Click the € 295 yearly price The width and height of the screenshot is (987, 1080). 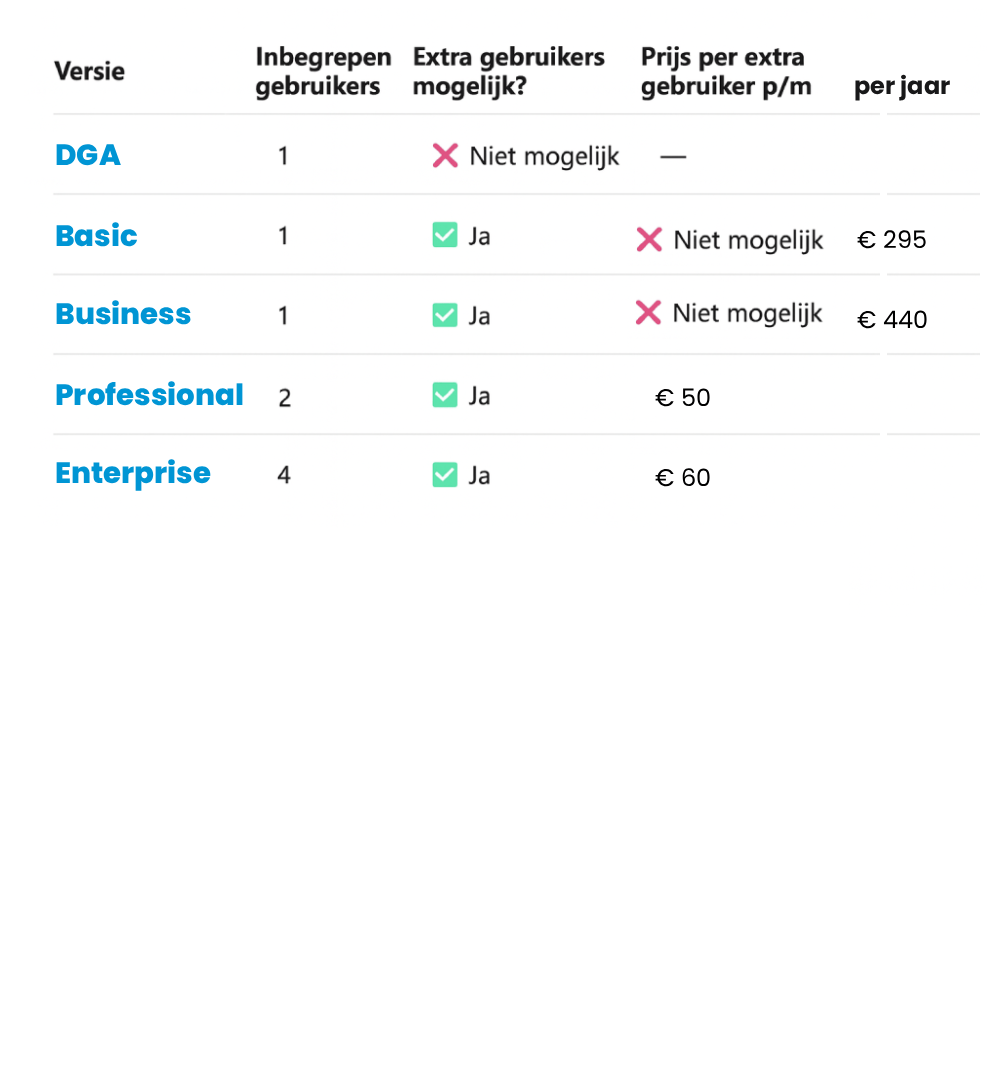(892, 240)
